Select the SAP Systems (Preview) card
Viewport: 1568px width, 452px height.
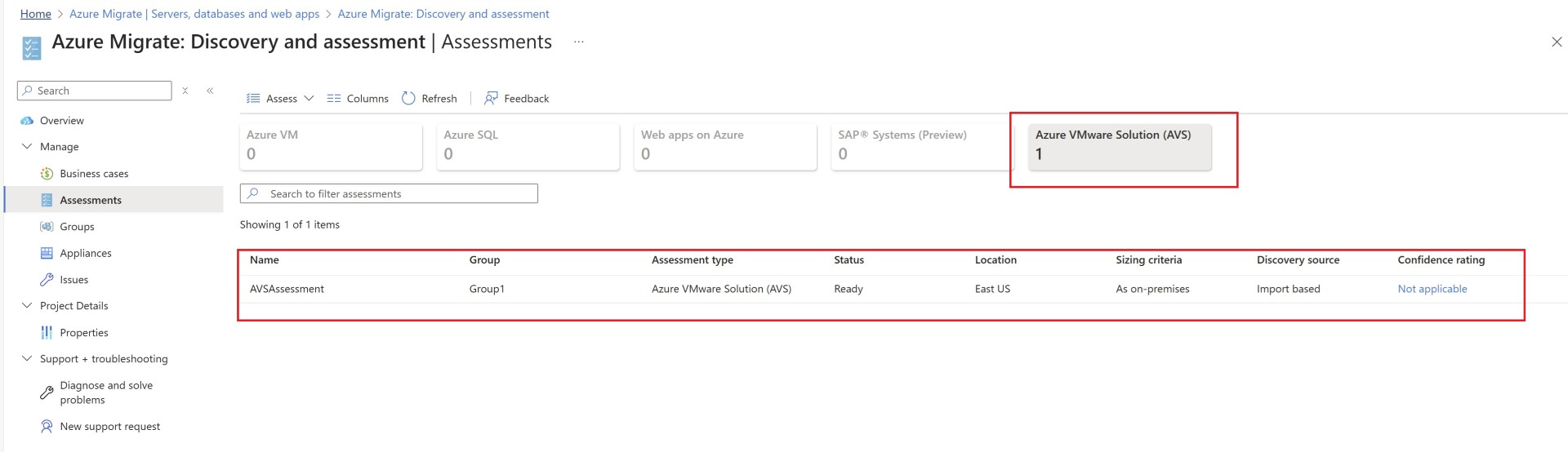[923, 147]
